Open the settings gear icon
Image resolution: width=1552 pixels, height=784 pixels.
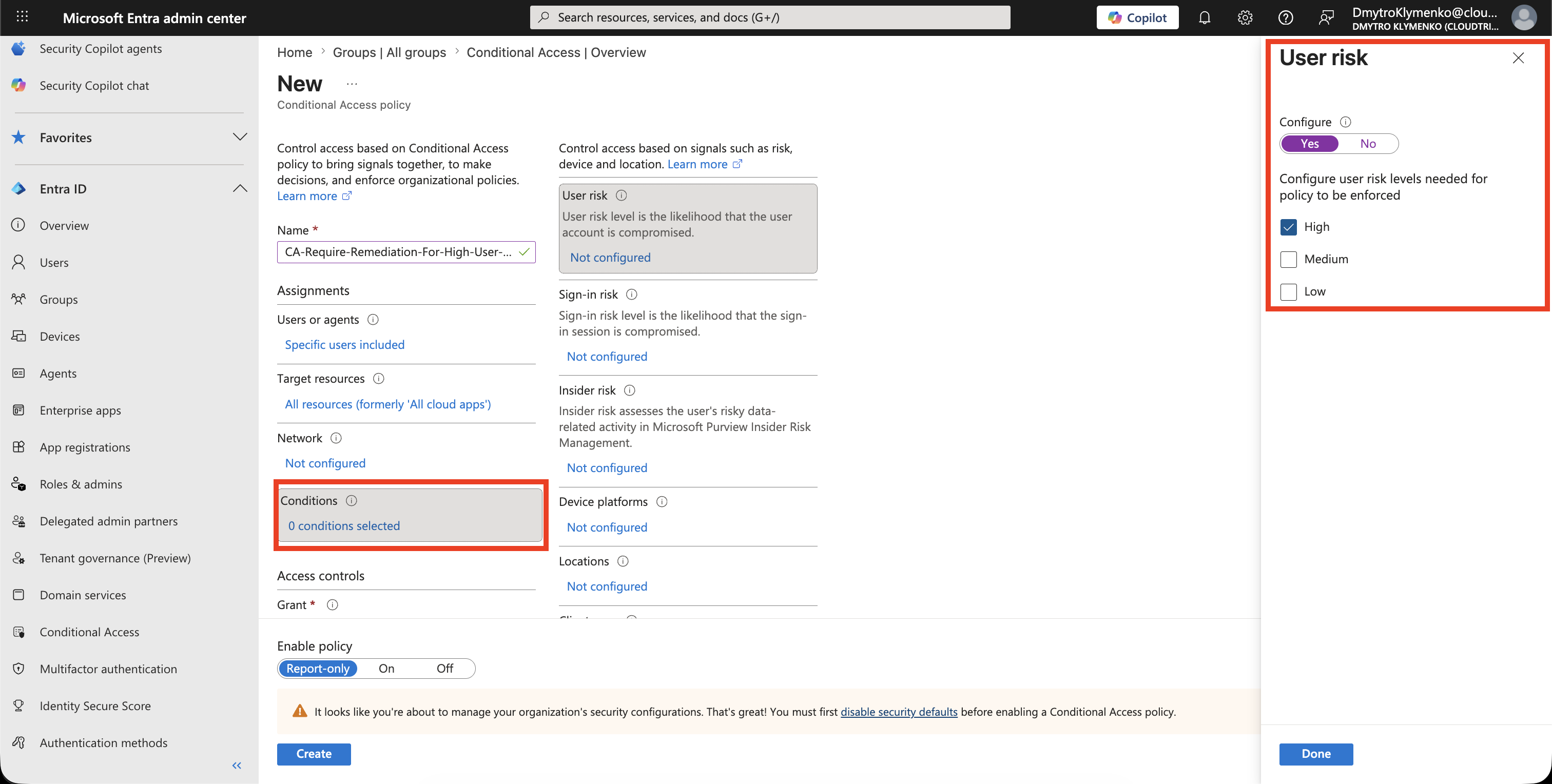[1245, 18]
